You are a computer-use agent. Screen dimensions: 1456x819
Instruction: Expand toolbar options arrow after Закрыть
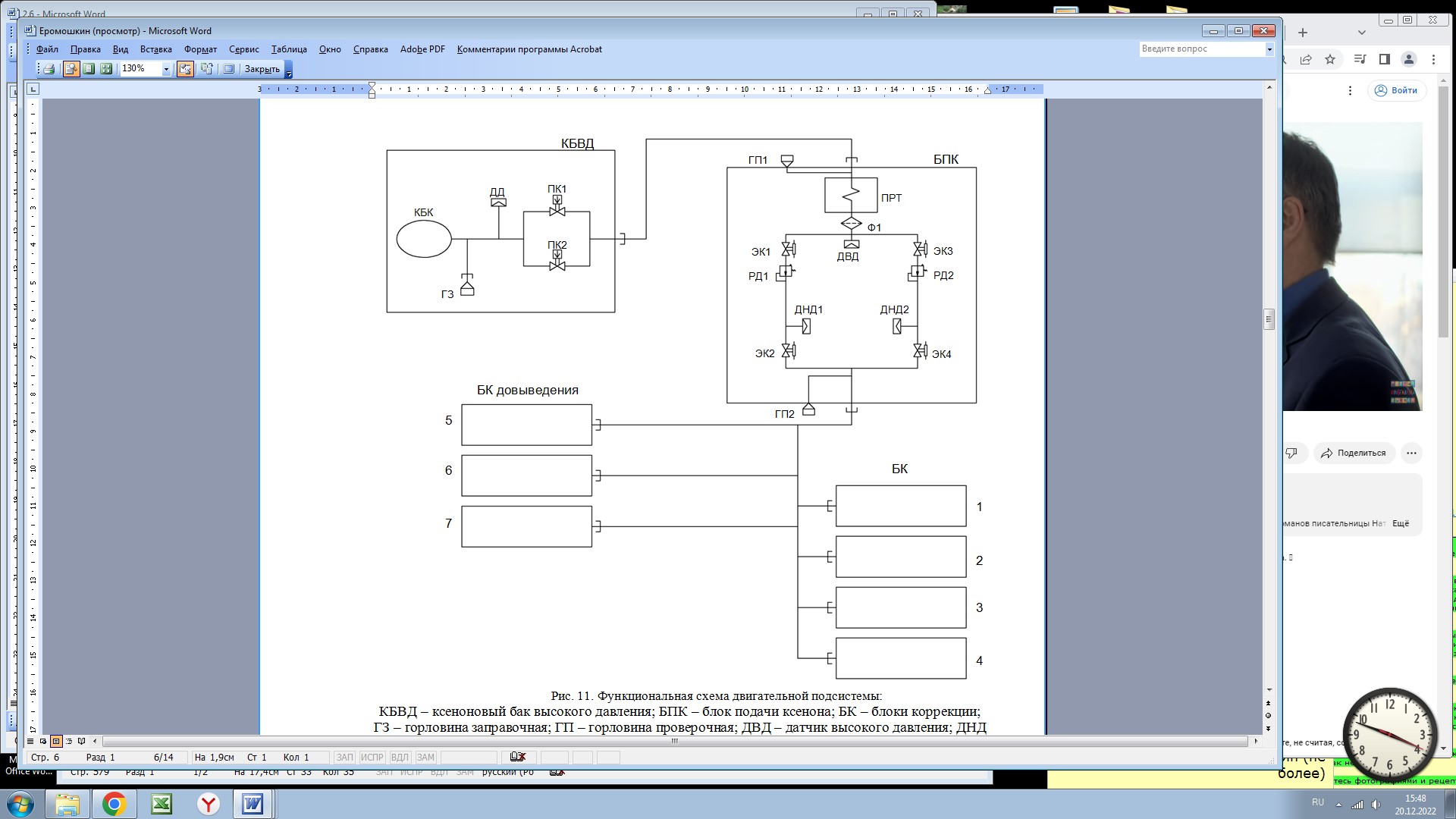click(289, 71)
